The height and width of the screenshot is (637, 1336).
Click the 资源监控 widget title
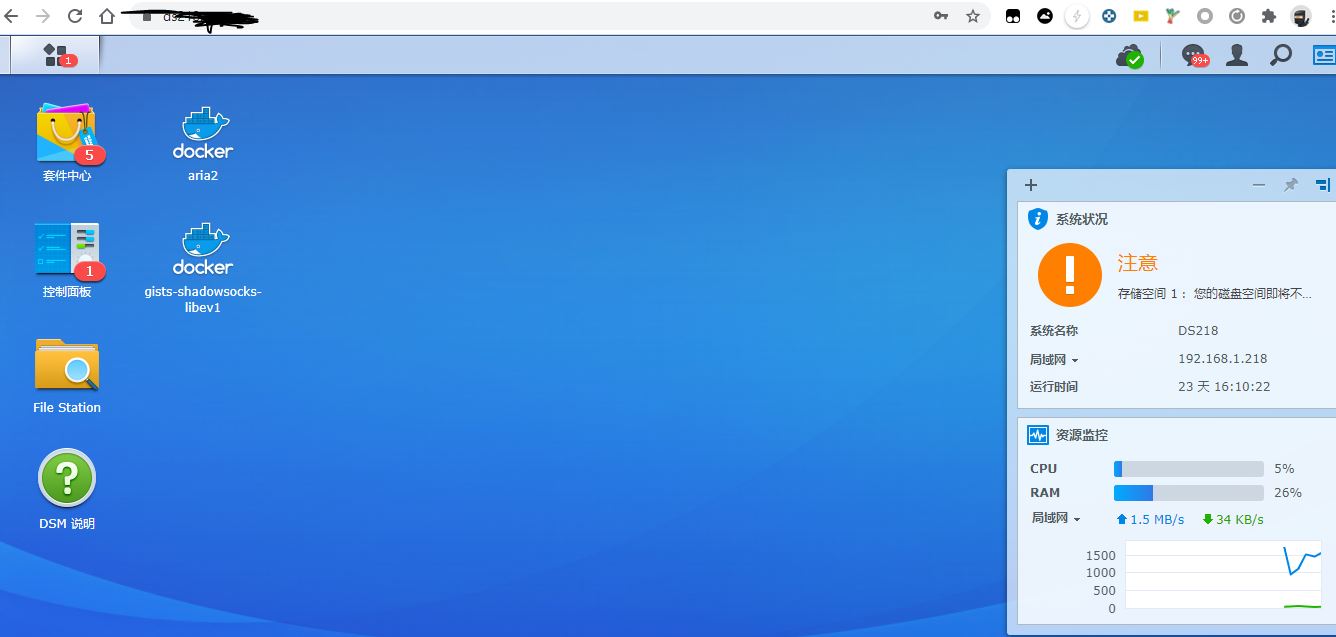(1082, 435)
